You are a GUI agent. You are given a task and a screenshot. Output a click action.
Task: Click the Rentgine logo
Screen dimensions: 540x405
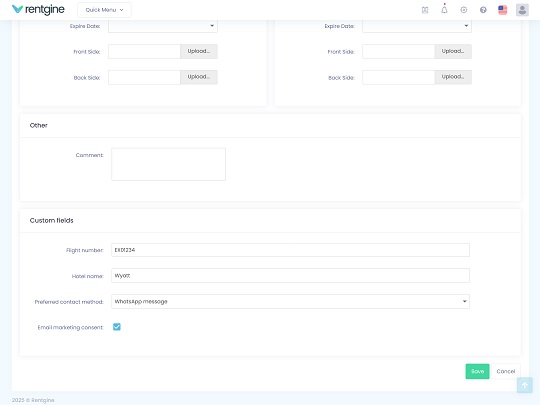(38, 10)
